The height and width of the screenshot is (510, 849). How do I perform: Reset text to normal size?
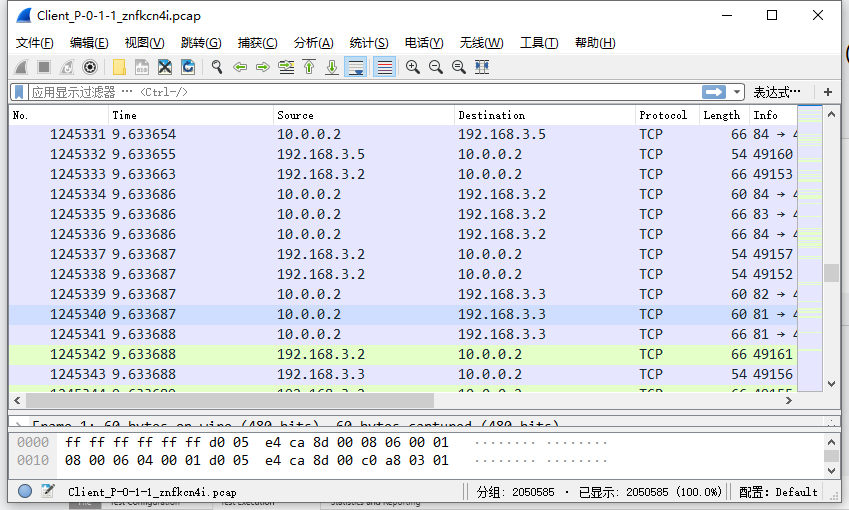(x=459, y=67)
